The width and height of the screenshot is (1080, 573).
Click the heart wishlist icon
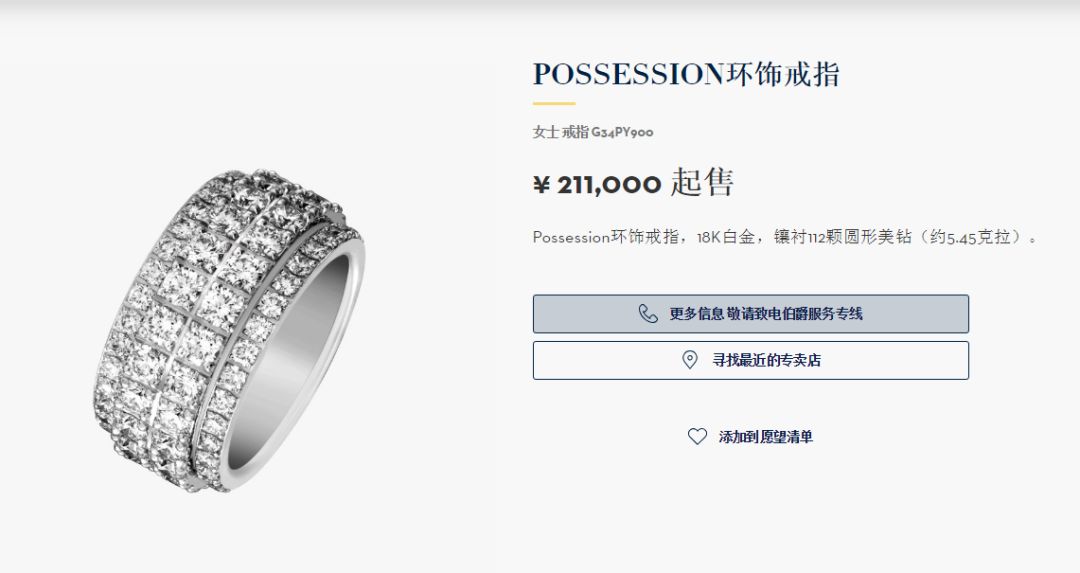pos(697,437)
